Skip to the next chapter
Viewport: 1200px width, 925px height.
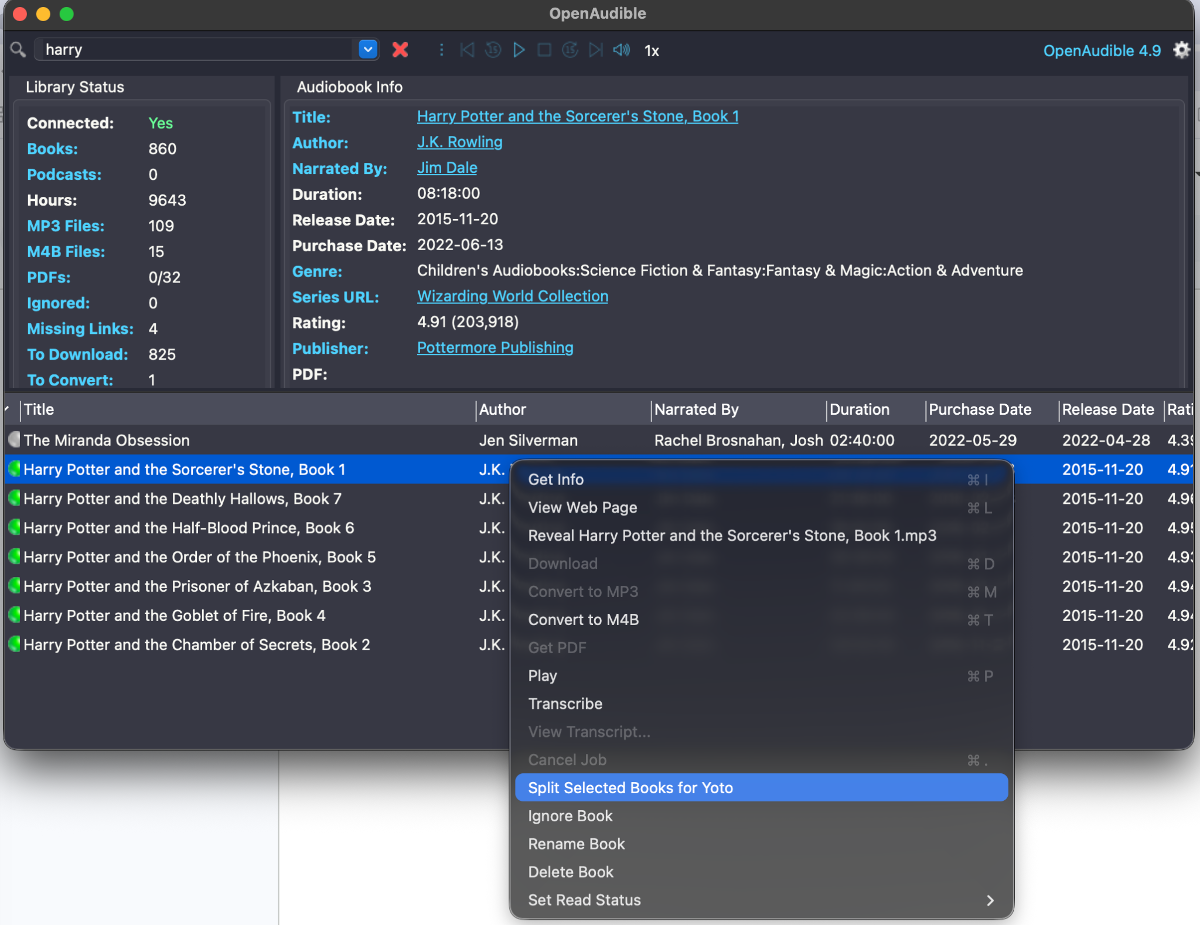596,50
